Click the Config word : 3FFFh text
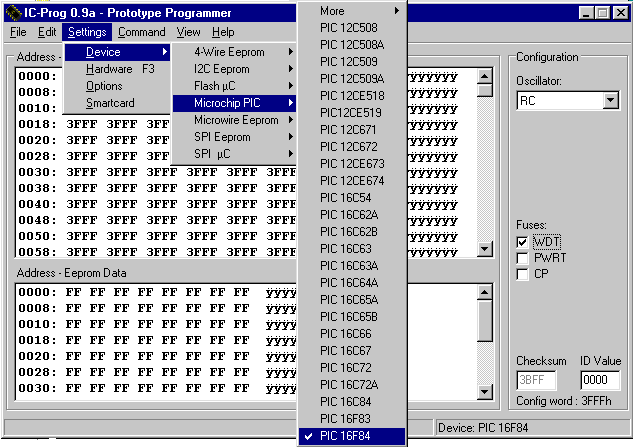Viewport: 633px width, 447px height. pyautogui.click(x=564, y=401)
